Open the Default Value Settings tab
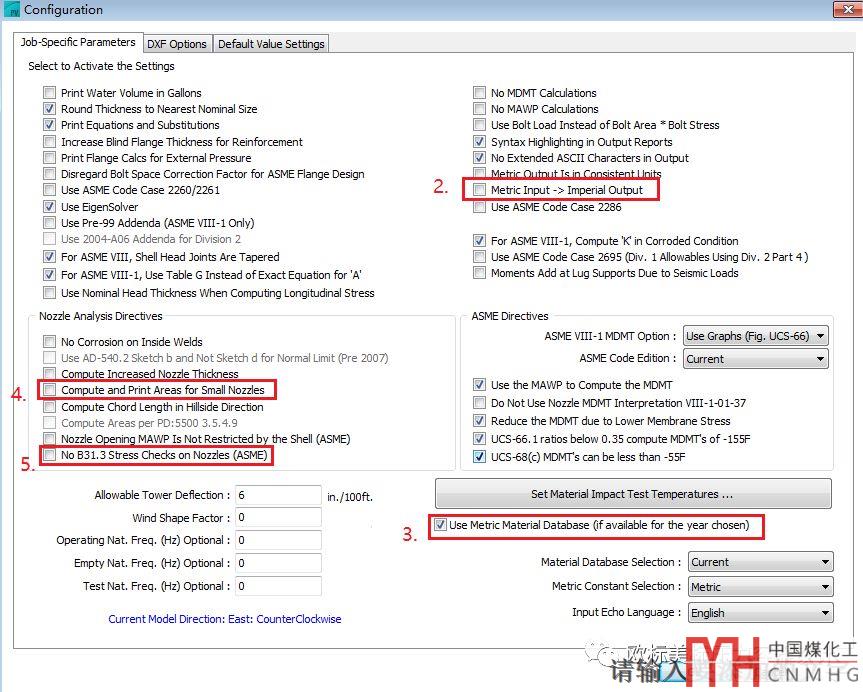 (271, 44)
